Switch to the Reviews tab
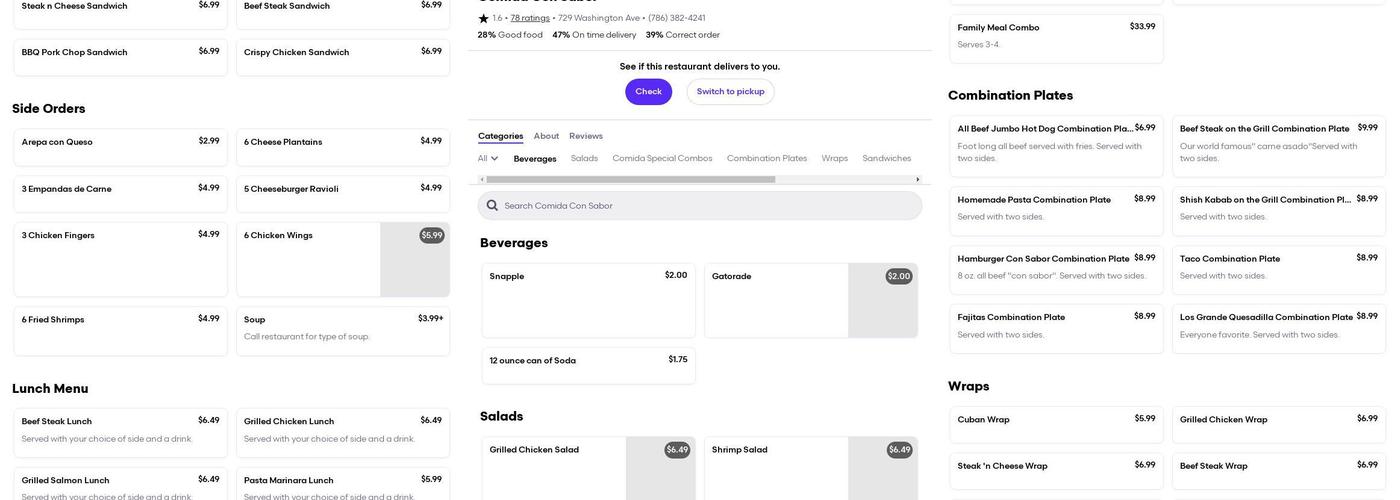The width and height of the screenshot is (1400, 500). click(586, 136)
